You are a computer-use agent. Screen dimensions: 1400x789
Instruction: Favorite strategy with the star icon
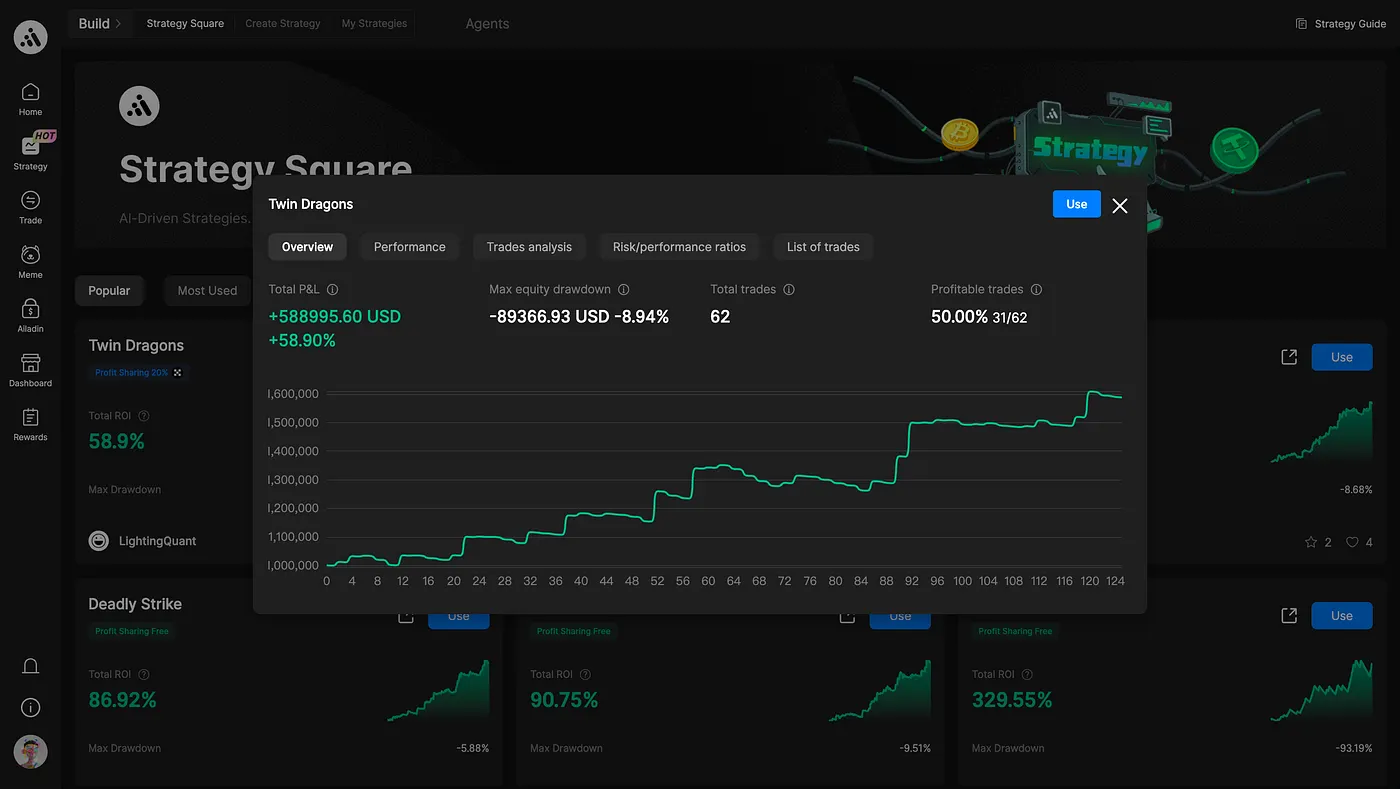(x=1311, y=542)
